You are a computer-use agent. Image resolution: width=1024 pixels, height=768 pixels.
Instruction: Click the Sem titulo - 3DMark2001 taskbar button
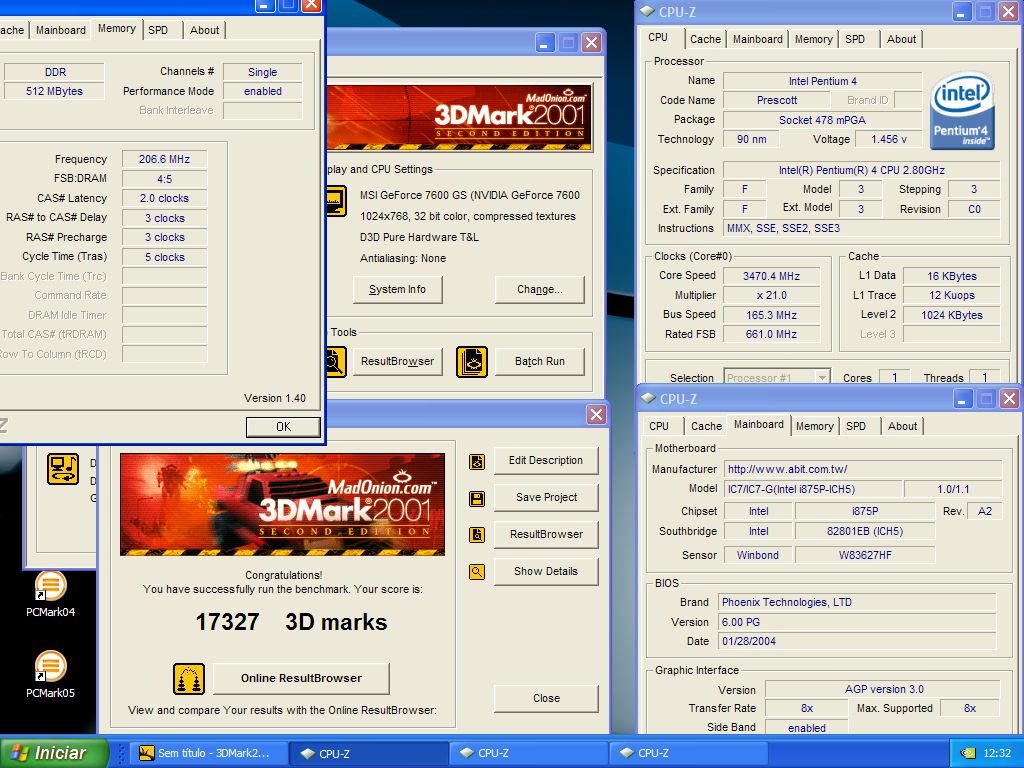coord(210,753)
